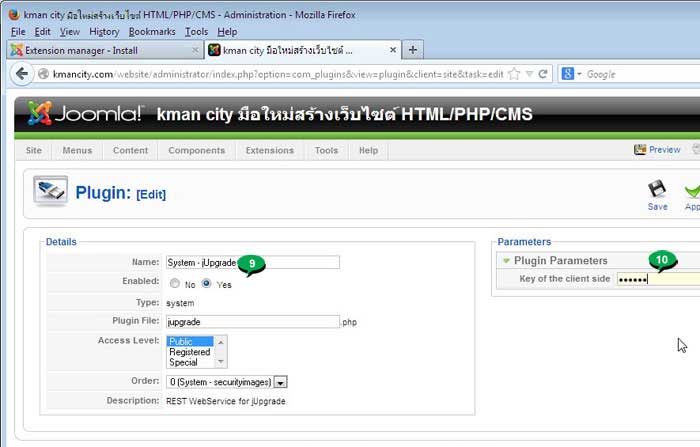The height and width of the screenshot is (447, 700).
Task: Click the Firefox icon in the title bar
Action: click(x=14, y=14)
